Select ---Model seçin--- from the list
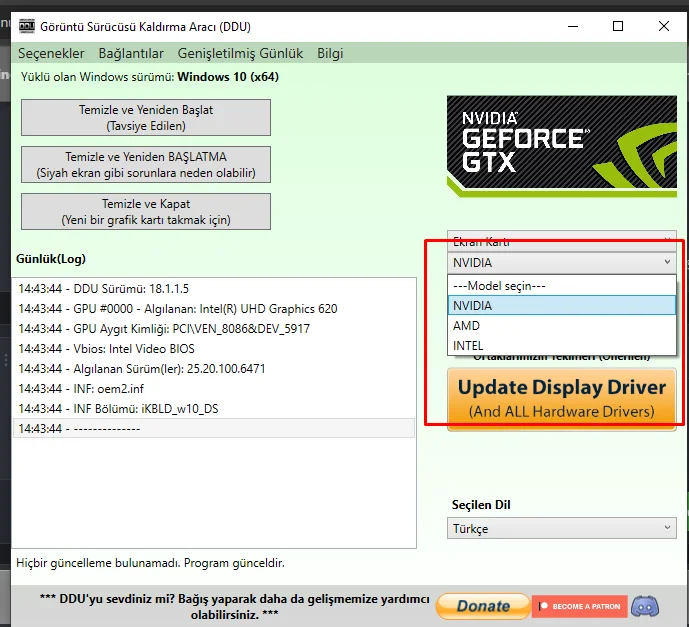Image resolution: width=689 pixels, height=627 pixels. 562,286
